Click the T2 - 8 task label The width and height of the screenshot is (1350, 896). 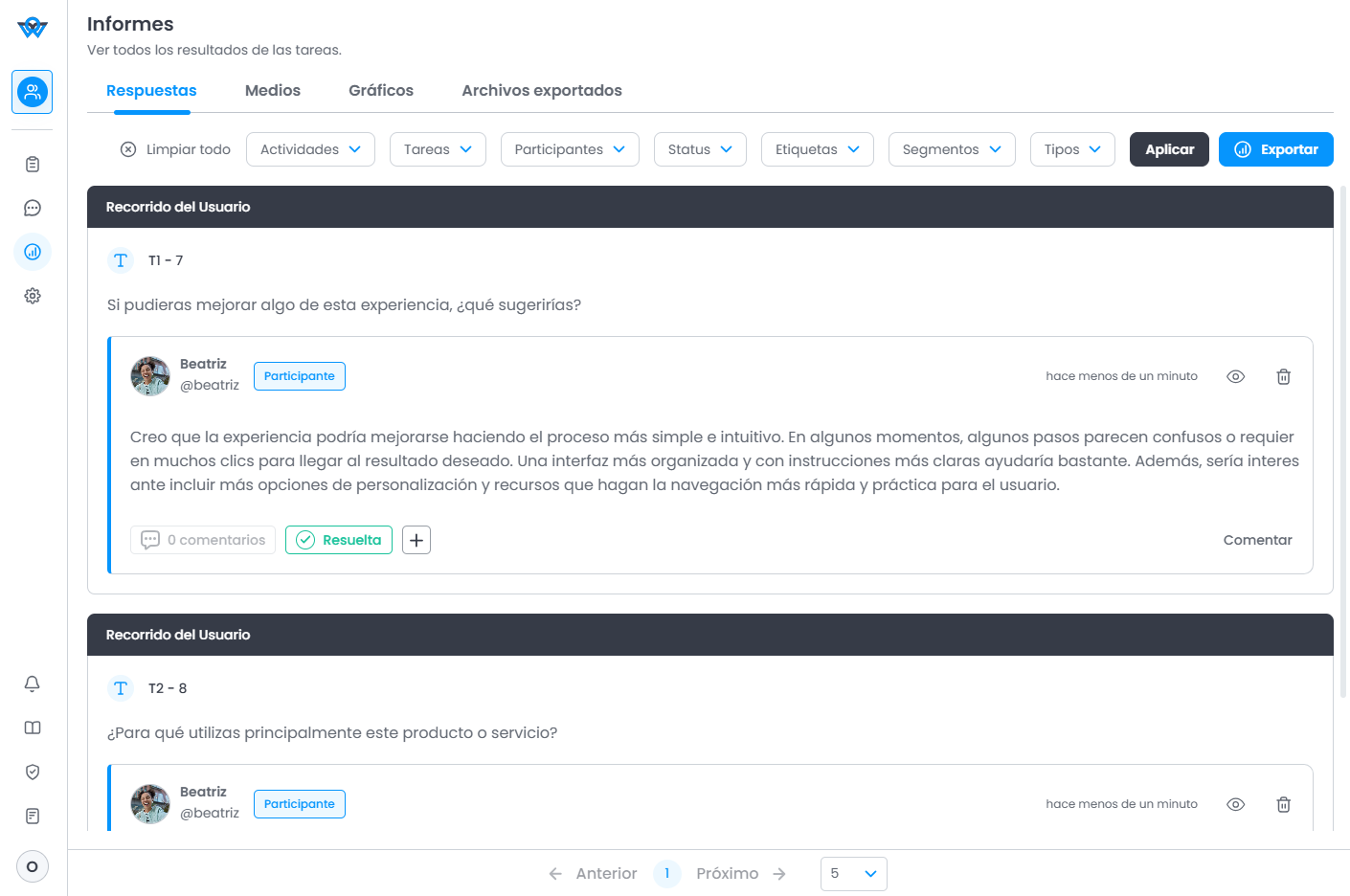pos(168,688)
